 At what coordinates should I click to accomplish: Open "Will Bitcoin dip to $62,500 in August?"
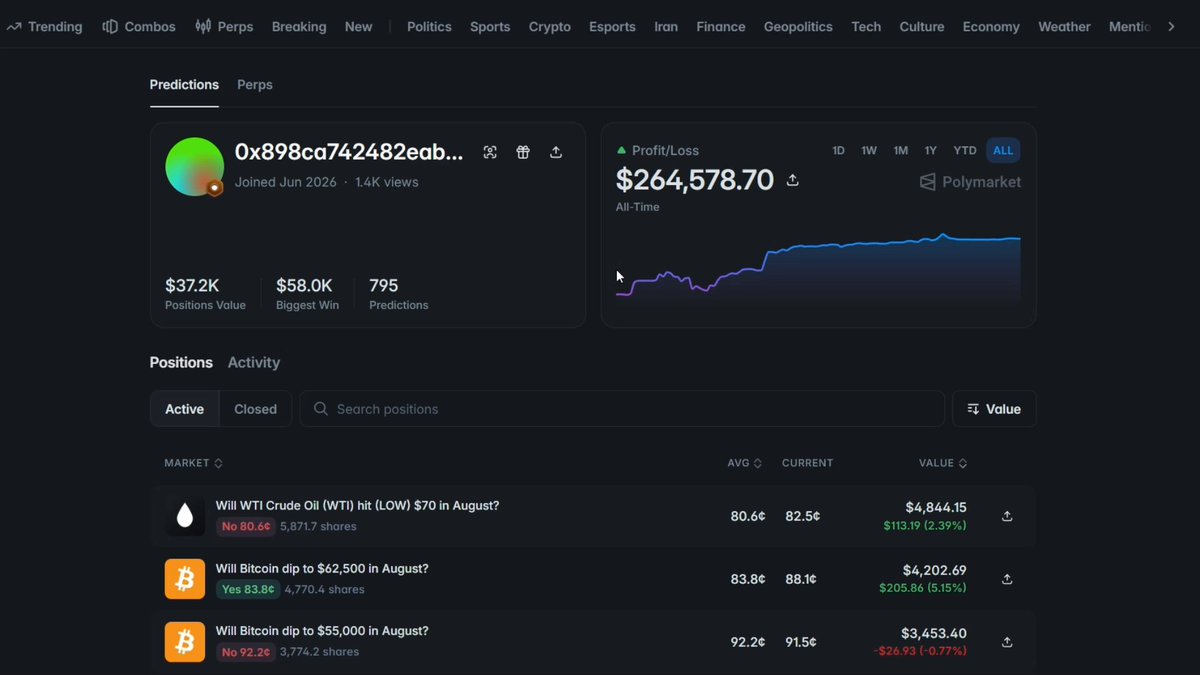pos(322,569)
